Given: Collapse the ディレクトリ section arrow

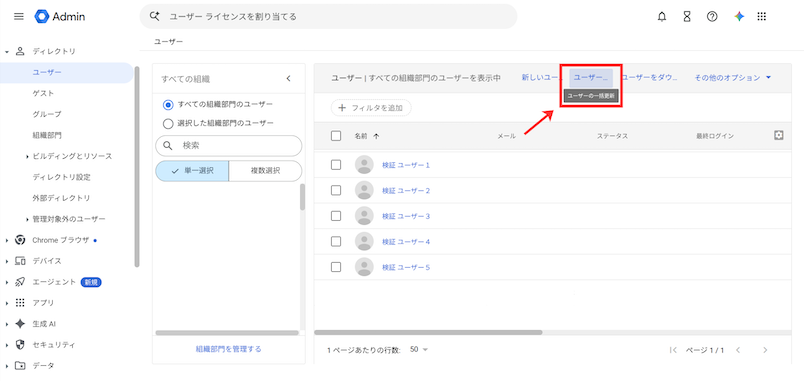Looking at the screenshot, I should pos(7,52).
